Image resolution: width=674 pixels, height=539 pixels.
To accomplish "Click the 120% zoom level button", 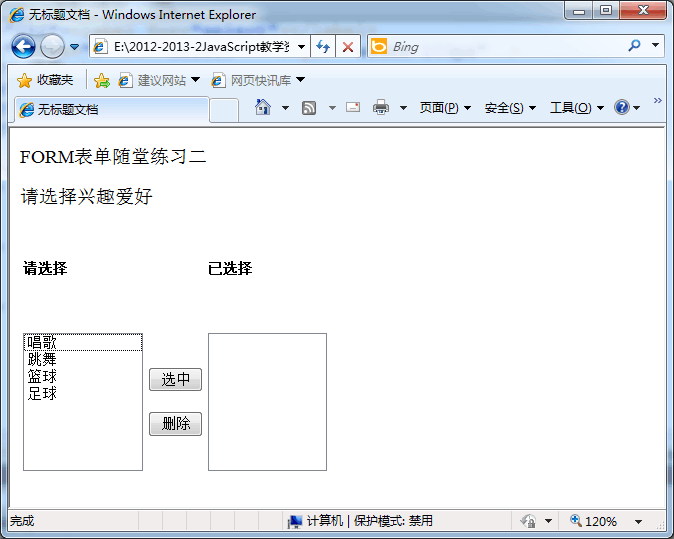I will [594, 521].
